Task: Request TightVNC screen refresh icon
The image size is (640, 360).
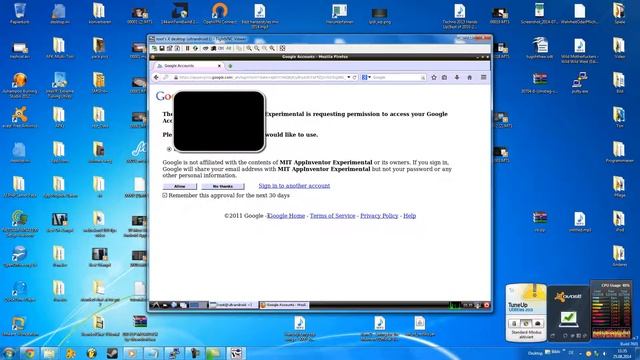Action: [196, 48]
